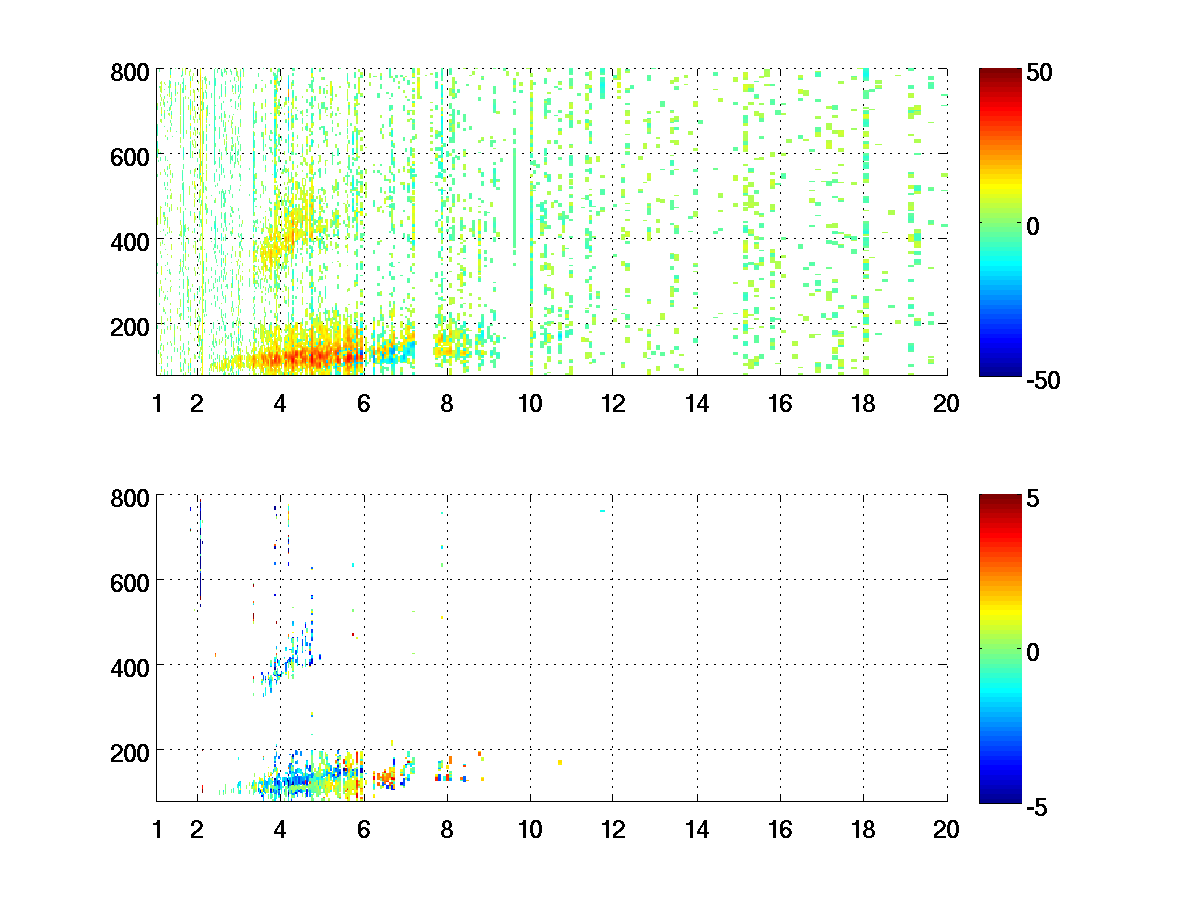Image resolution: width=1200 pixels, height=900 pixels.
Task: Click the upper colorbar's 50 label
Action: pyautogui.click(x=1042, y=74)
